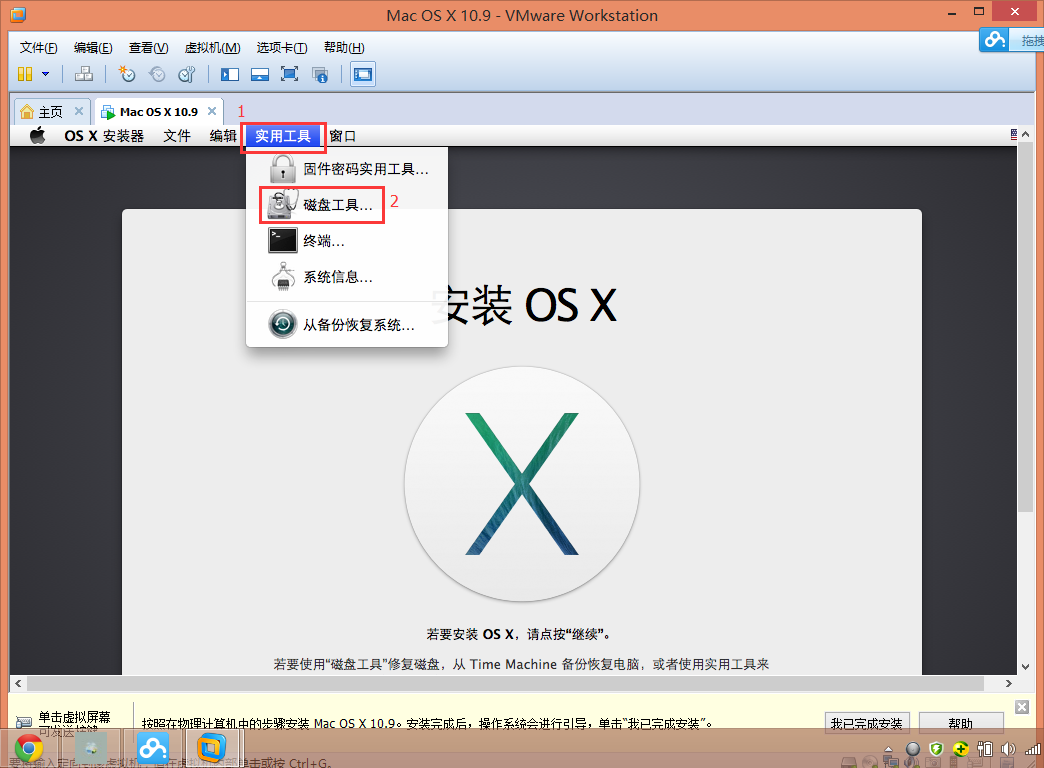This screenshot has width=1044, height=768.
Task: Open the power options dropdown arrow
Action: (45, 74)
